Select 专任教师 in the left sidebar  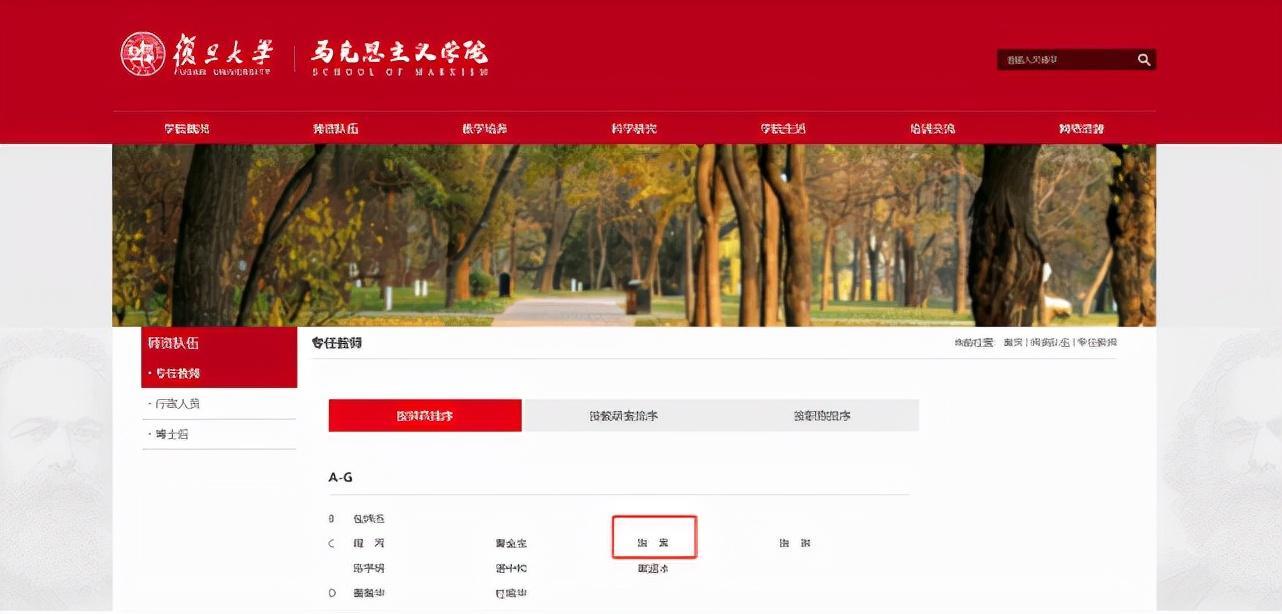[178, 373]
